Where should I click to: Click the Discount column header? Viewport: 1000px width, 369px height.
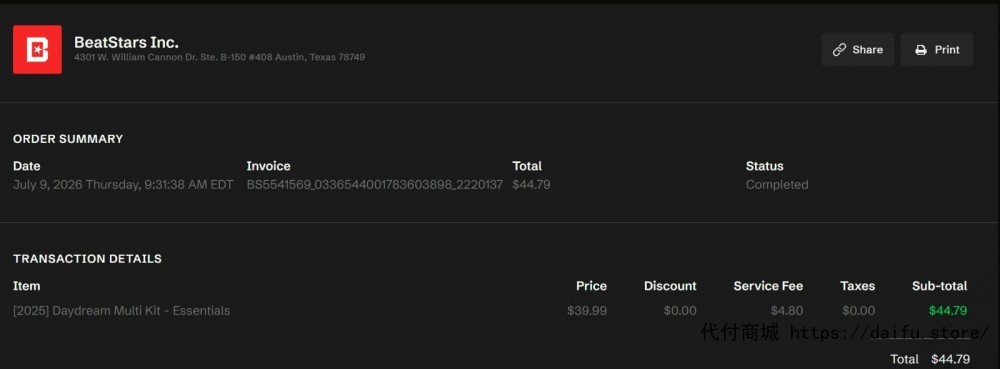[x=670, y=286]
